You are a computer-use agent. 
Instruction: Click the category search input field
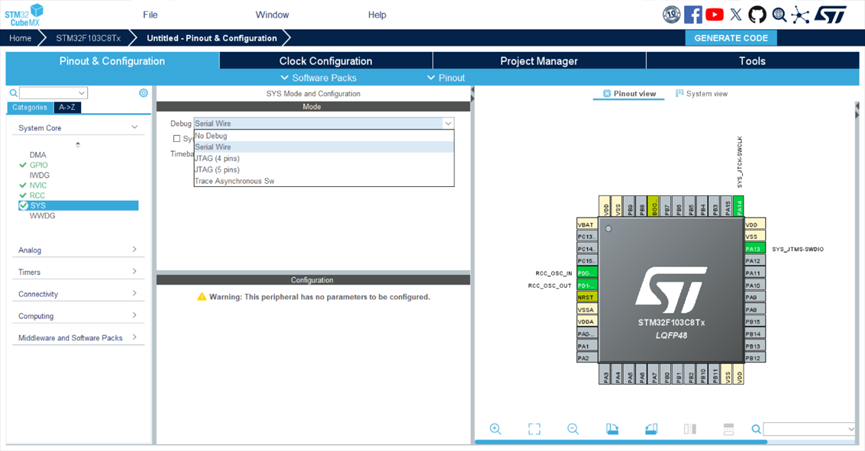pyautogui.click(x=53, y=93)
